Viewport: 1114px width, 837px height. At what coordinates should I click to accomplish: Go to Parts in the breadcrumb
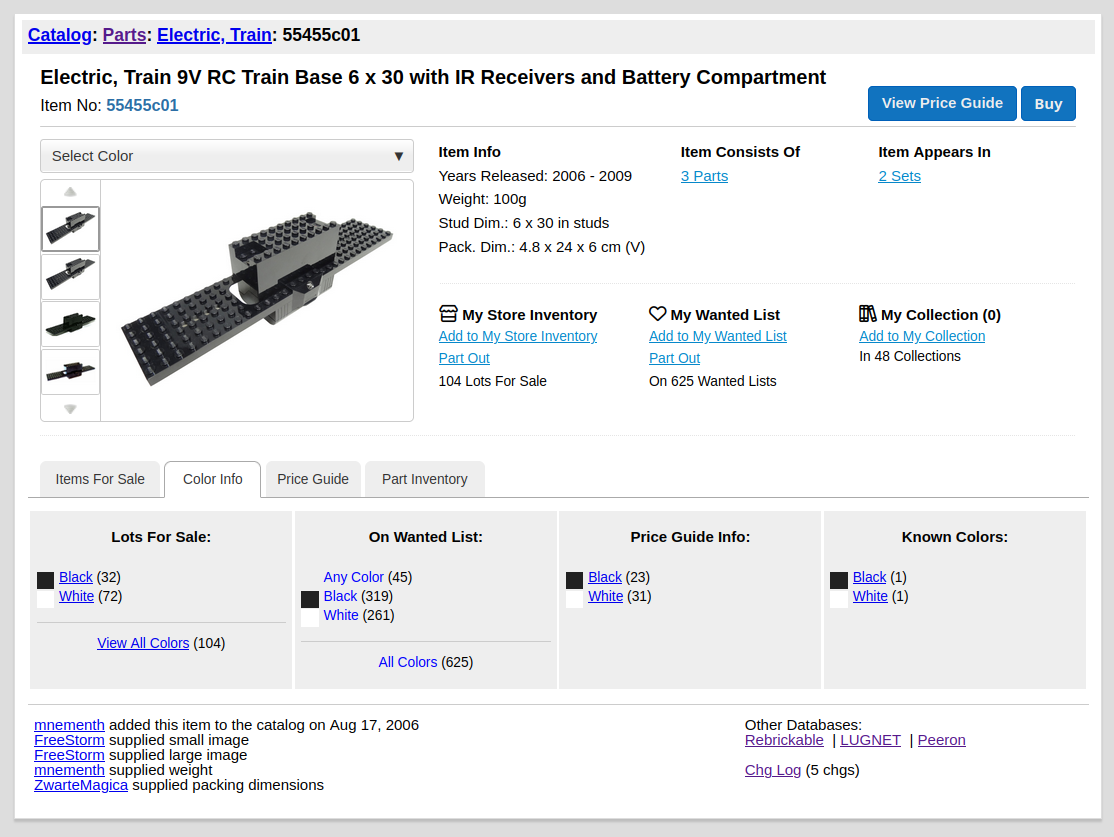coord(124,35)
